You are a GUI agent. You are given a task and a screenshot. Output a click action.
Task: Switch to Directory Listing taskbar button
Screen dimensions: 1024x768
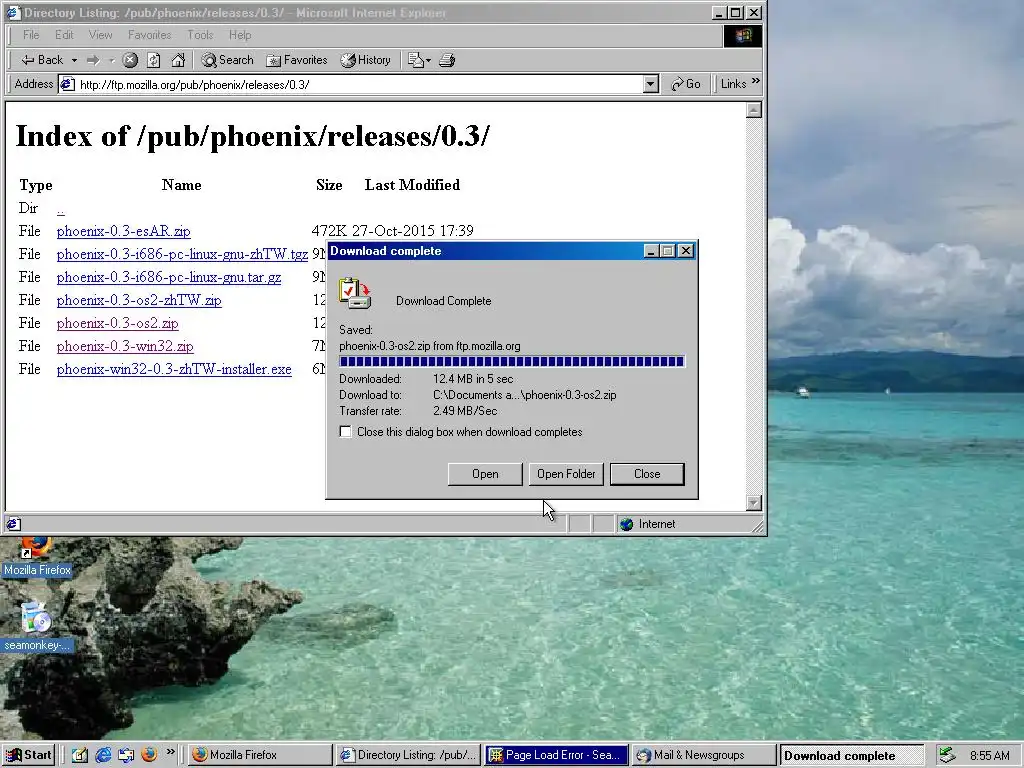[x=409, y=755]
